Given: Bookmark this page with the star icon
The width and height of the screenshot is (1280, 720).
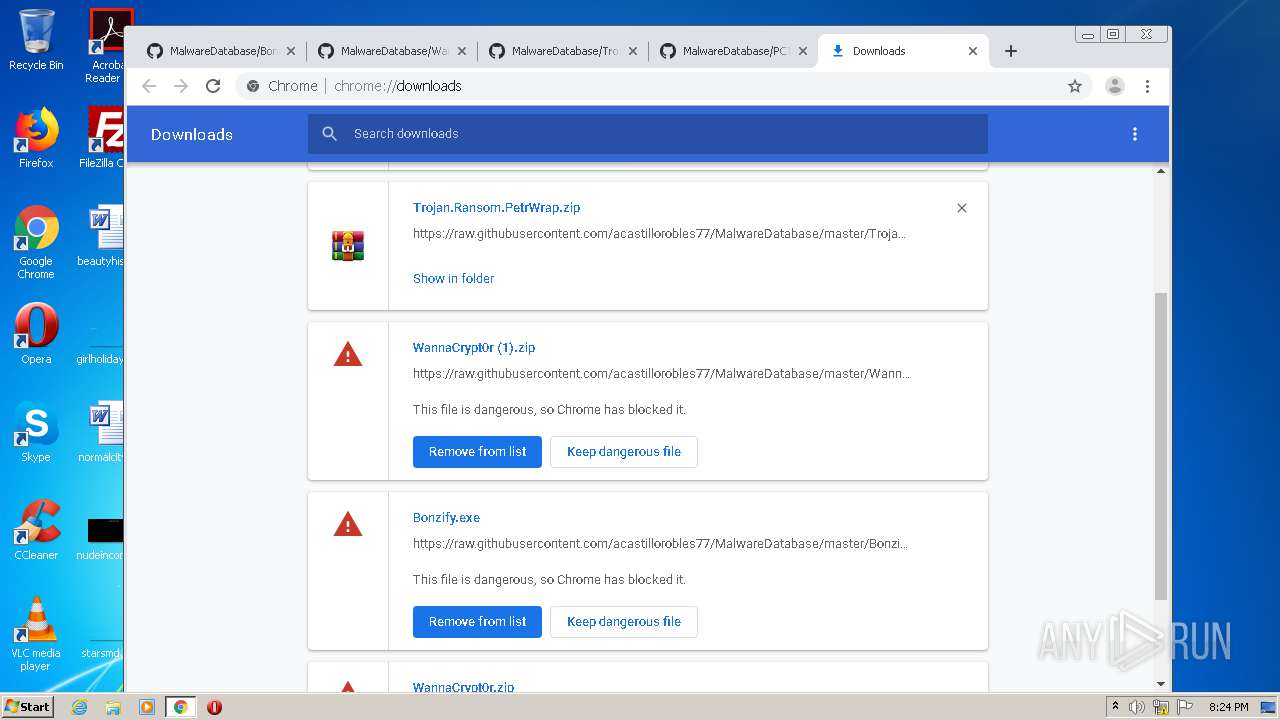Looking at the screenshot, I should tap(1075, 86).
